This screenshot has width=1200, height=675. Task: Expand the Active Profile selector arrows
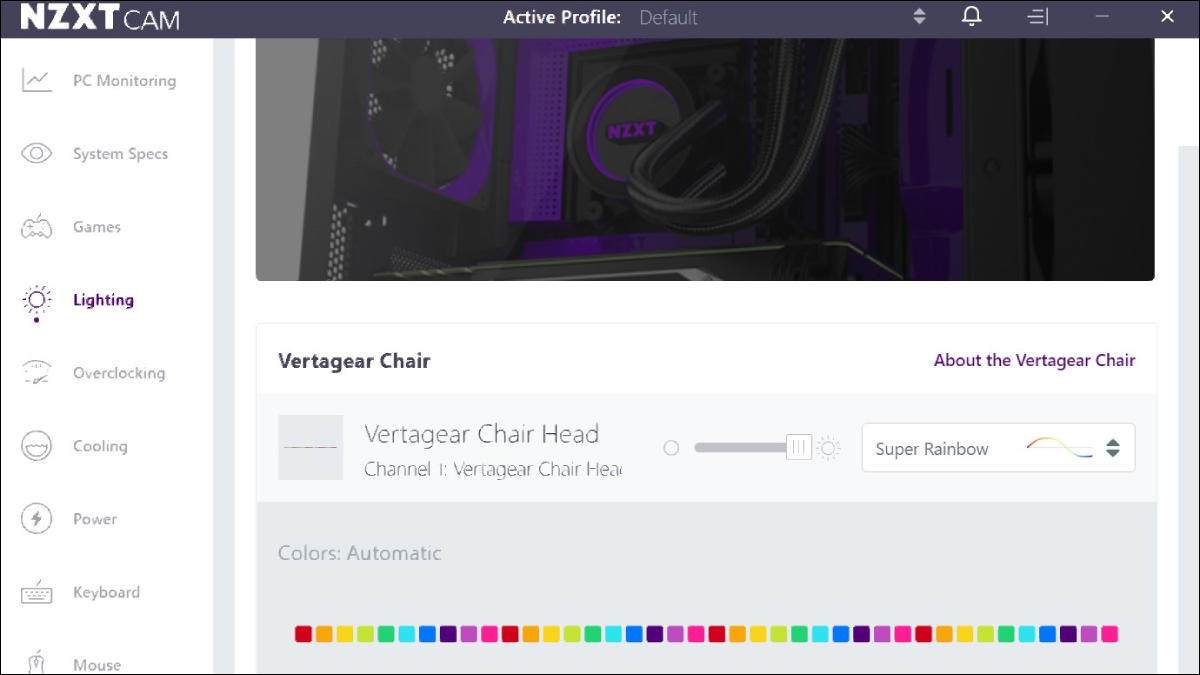pos(920,17)
